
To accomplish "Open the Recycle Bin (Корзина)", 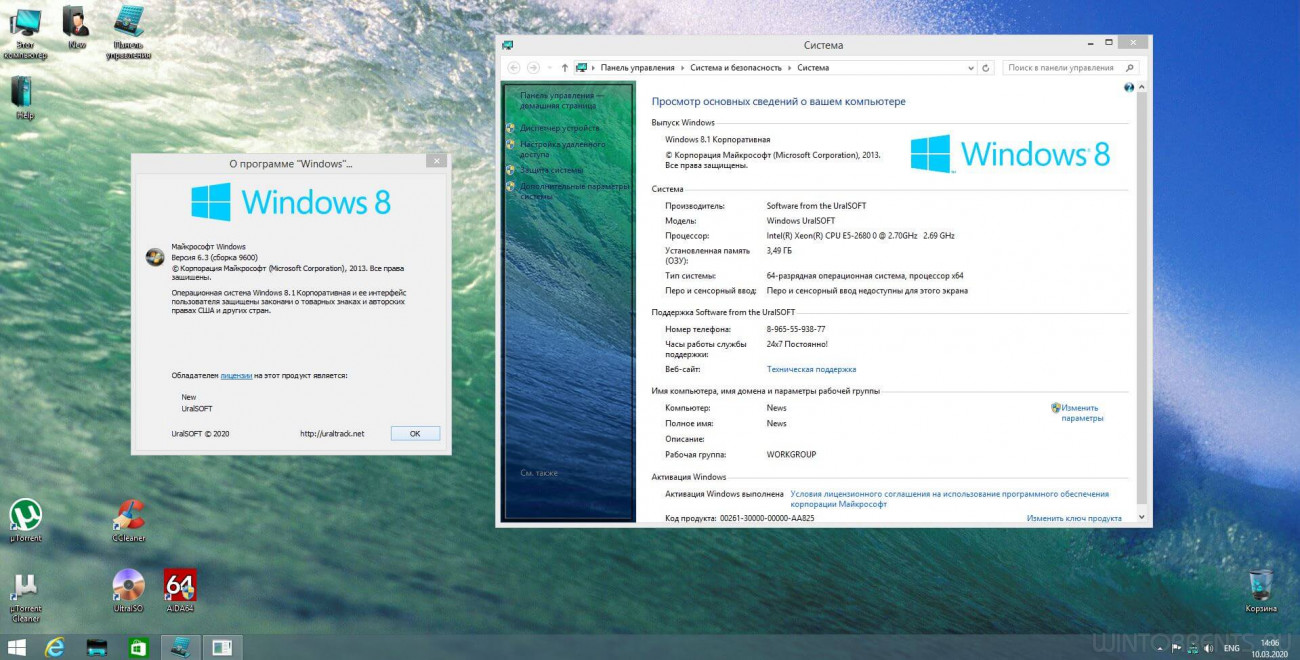I will 1260,586.
